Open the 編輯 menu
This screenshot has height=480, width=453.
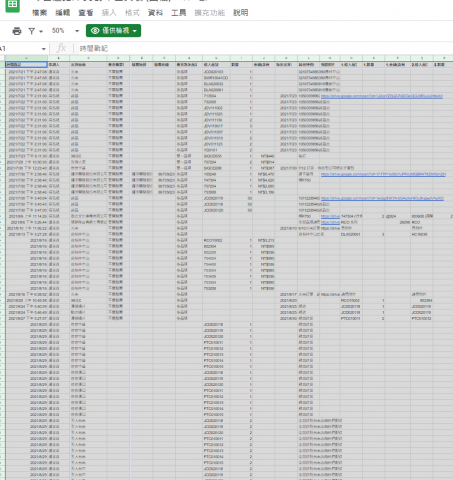click(x=63, y=13)
